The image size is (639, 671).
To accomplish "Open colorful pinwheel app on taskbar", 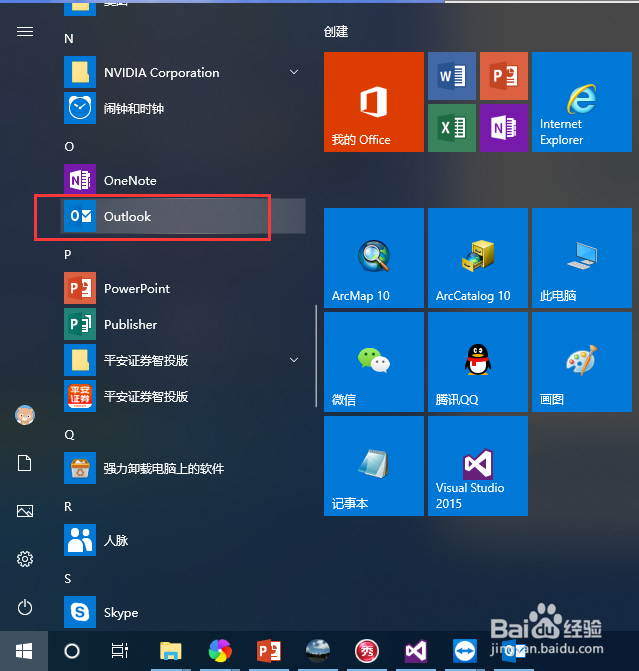I will click(x=220, y=651).
